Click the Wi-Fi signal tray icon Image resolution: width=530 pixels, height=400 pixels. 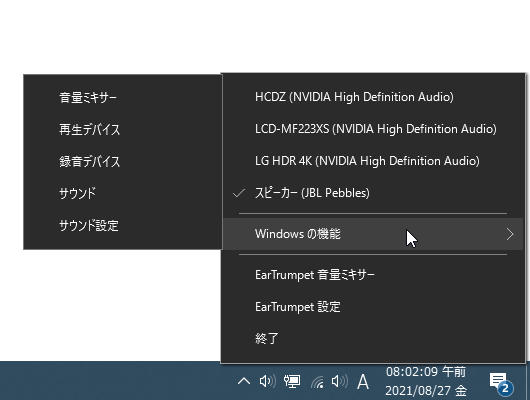tap(317, 382)
